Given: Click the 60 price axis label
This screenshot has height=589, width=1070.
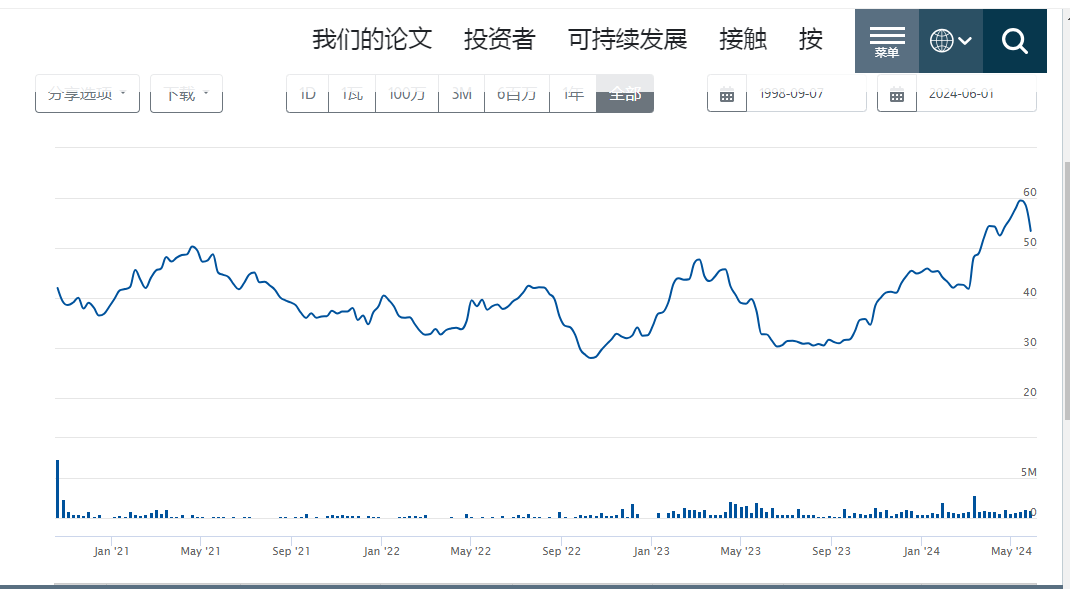Looking at the screenshot, I should coord(1030,192).
